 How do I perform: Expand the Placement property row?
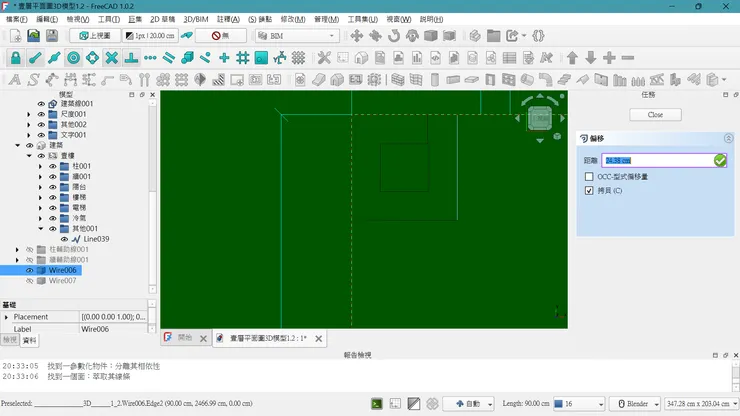[x=6, y=317]
